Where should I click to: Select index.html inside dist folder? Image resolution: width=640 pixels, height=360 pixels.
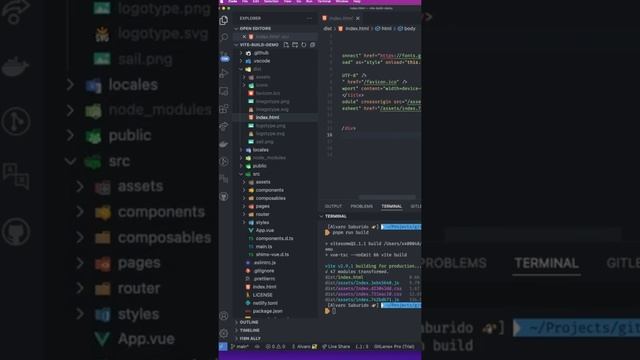tap(276, 118)
